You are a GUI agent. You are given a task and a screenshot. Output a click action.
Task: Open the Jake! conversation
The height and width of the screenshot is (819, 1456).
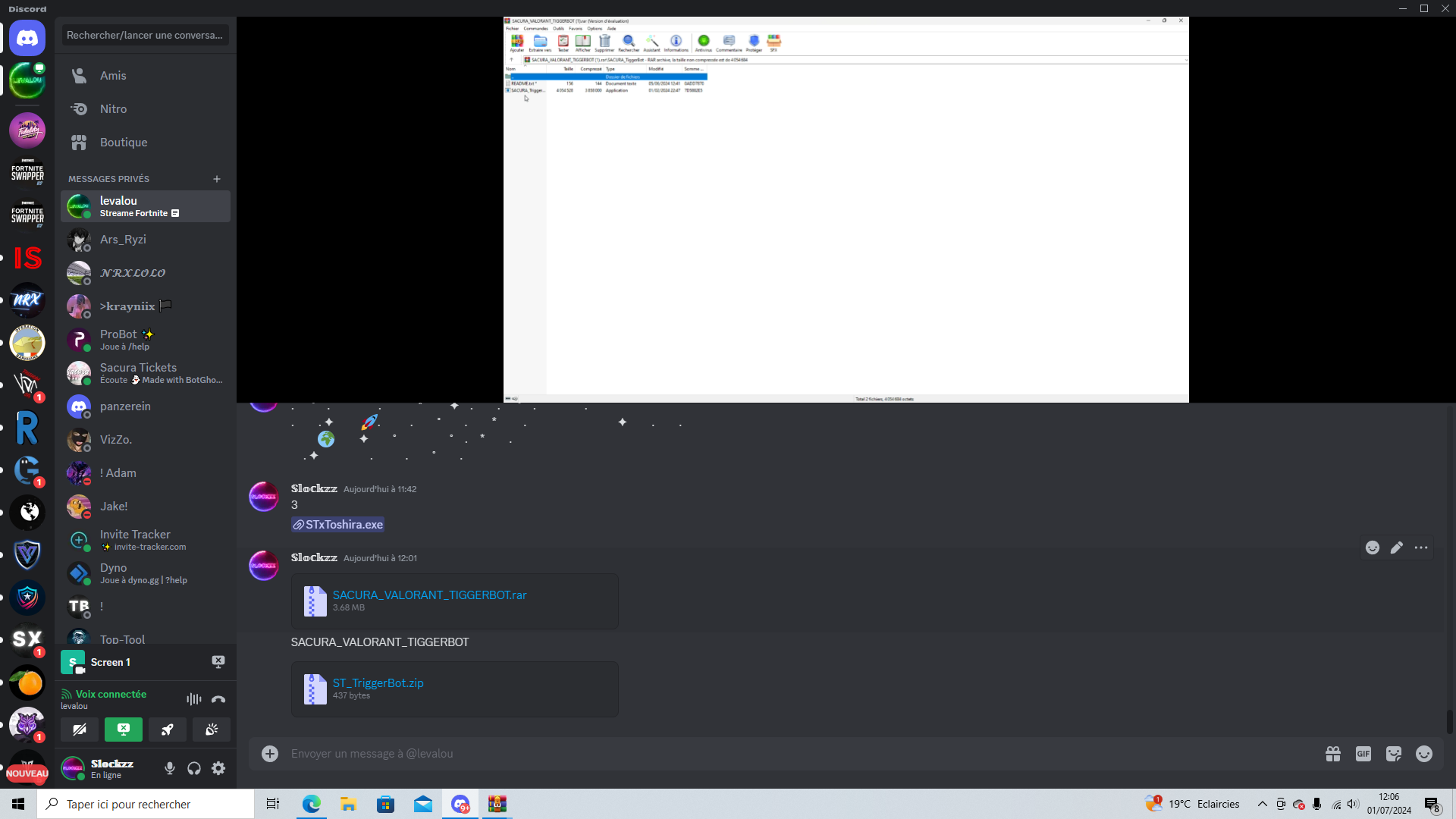pyautogui.click(x=146, y=507)
